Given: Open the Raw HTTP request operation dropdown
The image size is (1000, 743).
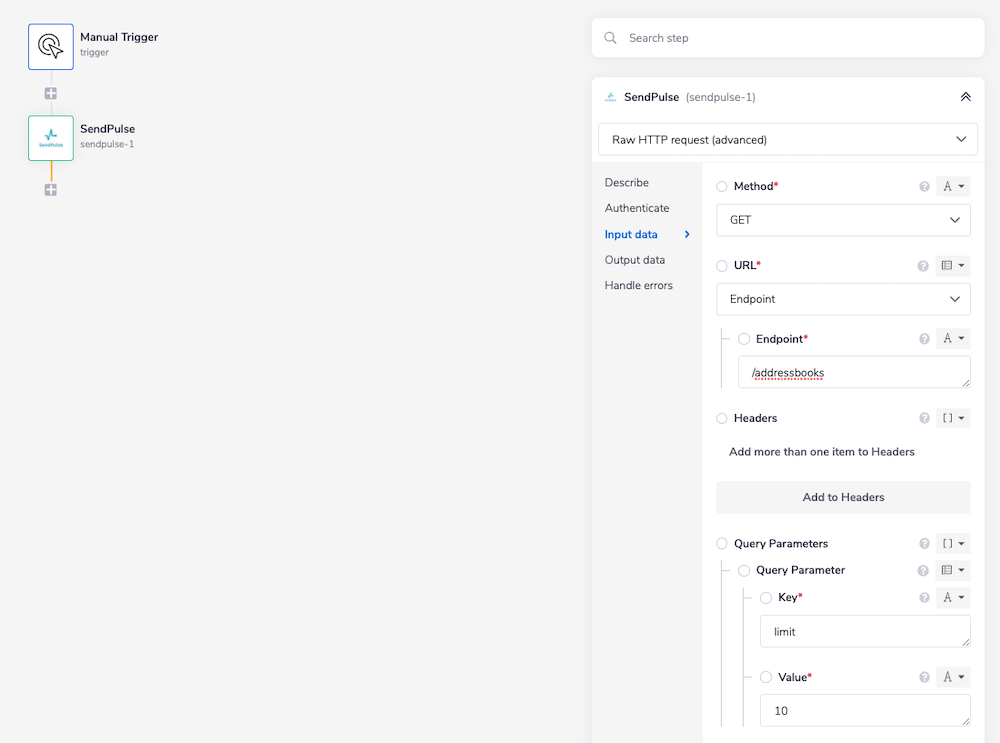Looking at the screenshot, I should click(788, 139).
